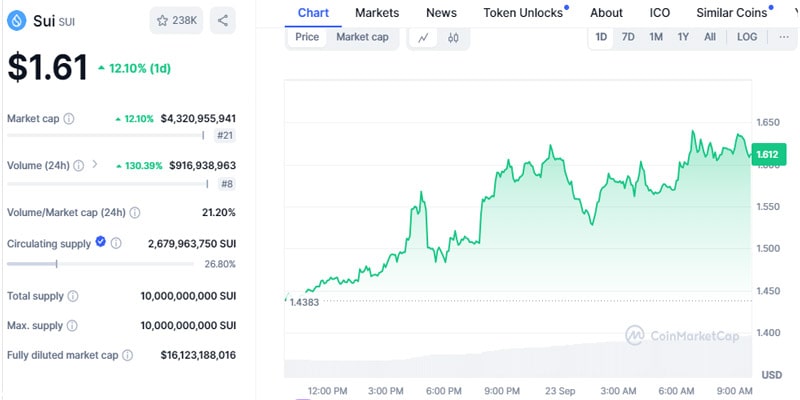Select All time range
The image size is (800, 400).
click(x=710, y=37)
